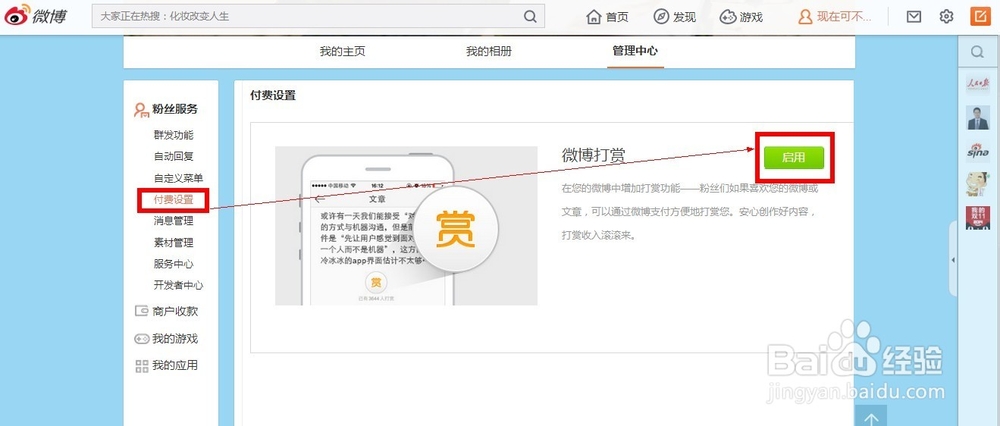Select 消息管理 in sidebar
This screenshot has width=1000, height=426.
coord(173,221)
